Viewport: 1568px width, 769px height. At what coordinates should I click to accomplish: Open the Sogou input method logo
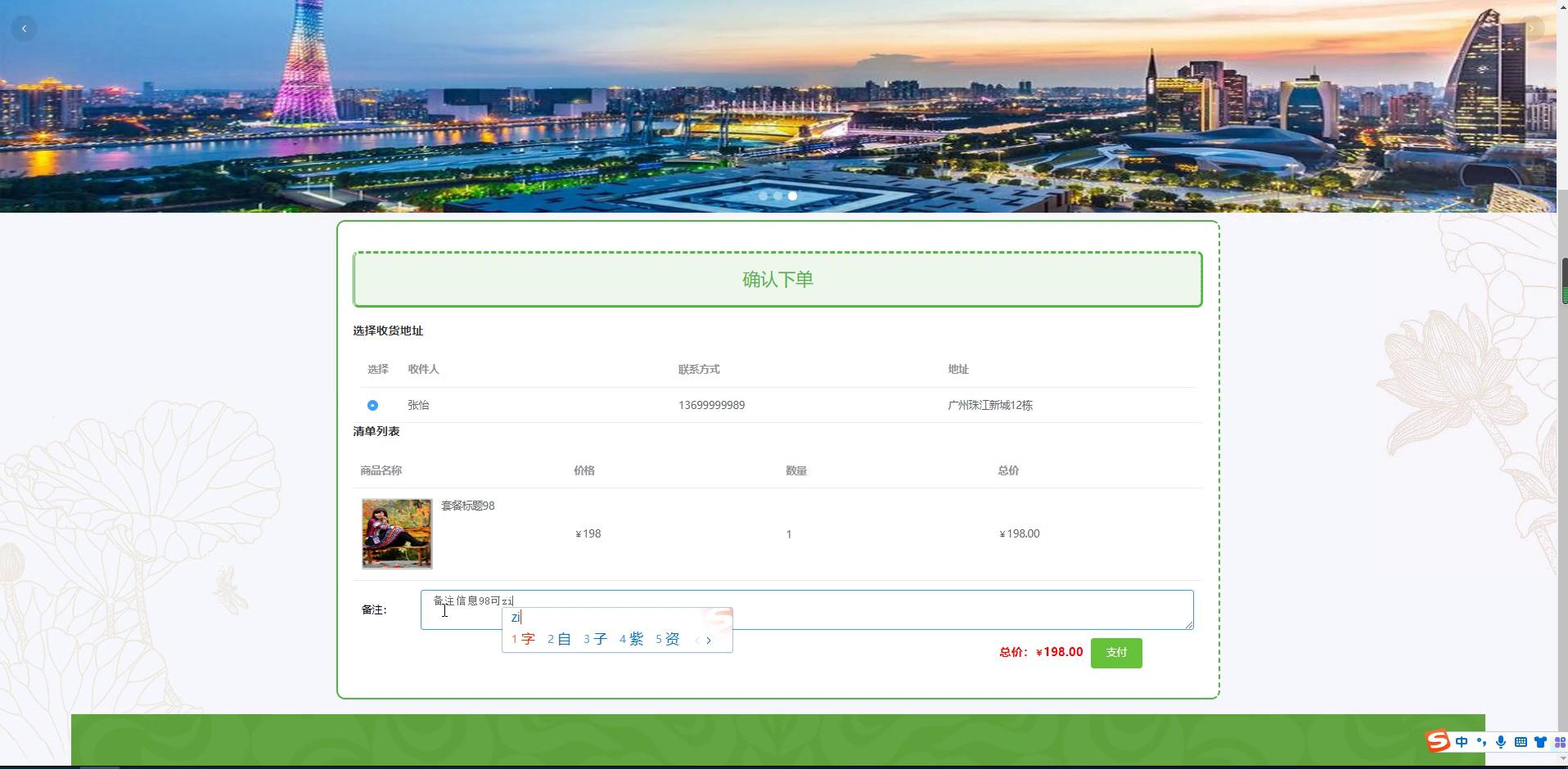coord(1438,741)
